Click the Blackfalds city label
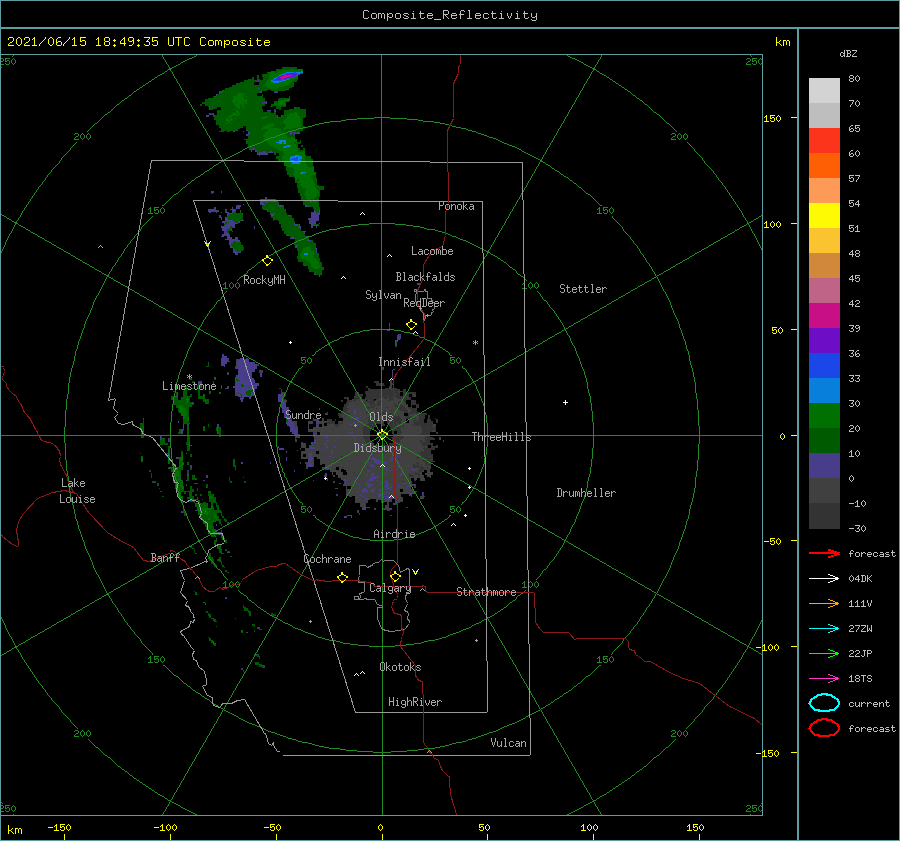The image size is (900, 841). 425,277
